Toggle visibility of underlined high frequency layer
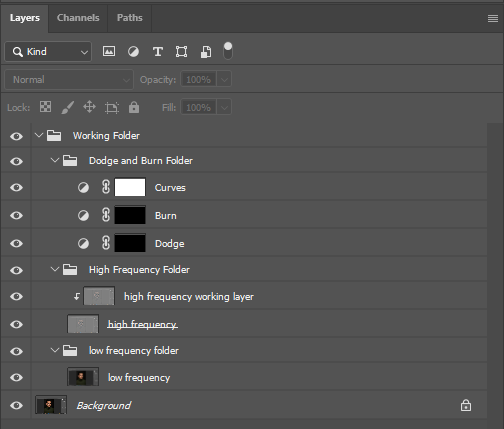The image size is (504, 429). [x=16, y=324]
